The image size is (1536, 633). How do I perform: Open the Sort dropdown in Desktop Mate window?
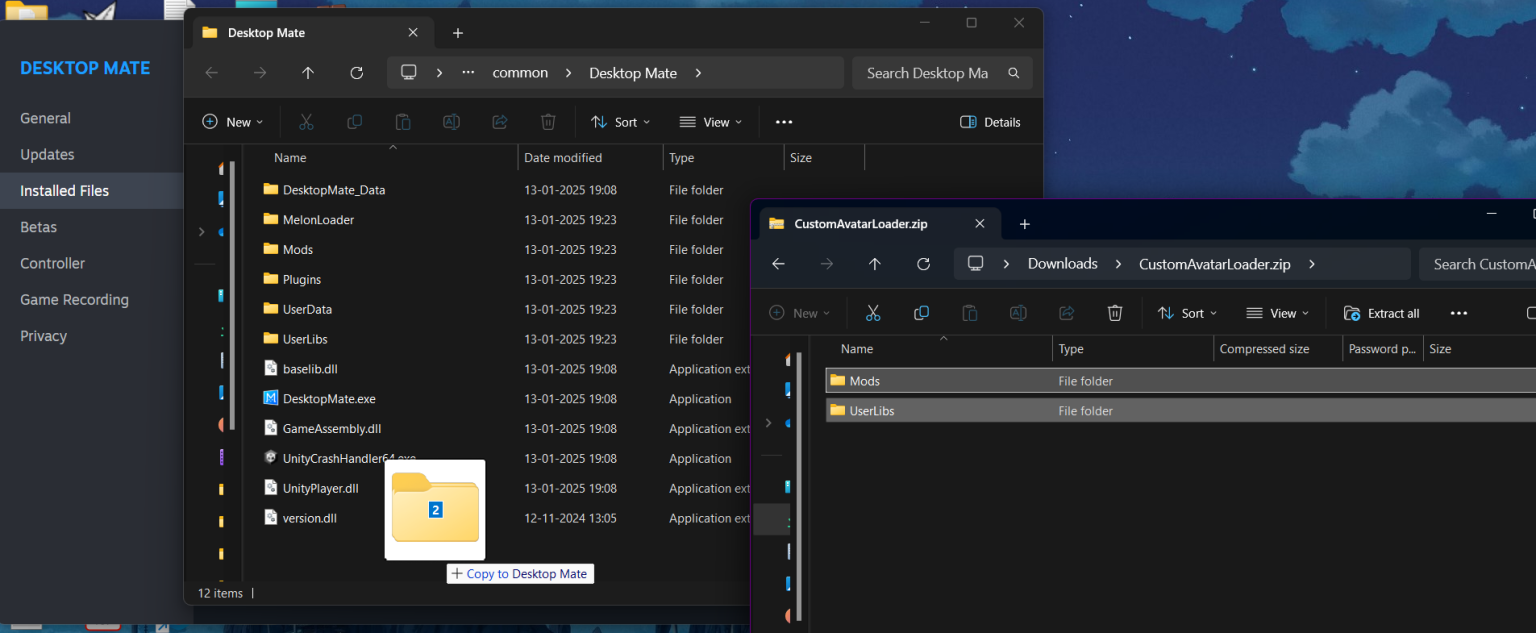620,121
